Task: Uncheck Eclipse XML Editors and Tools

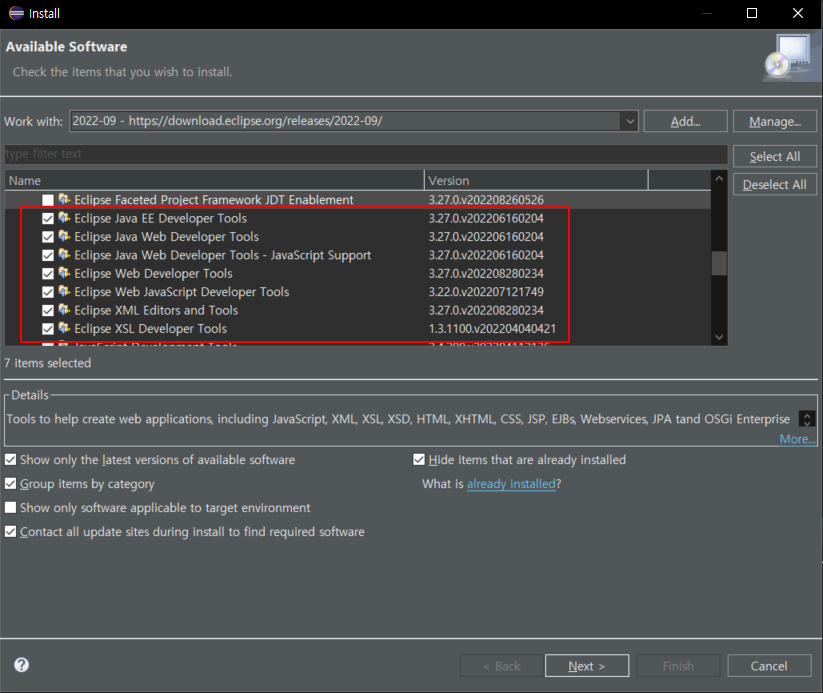Action: coord(48,310)
